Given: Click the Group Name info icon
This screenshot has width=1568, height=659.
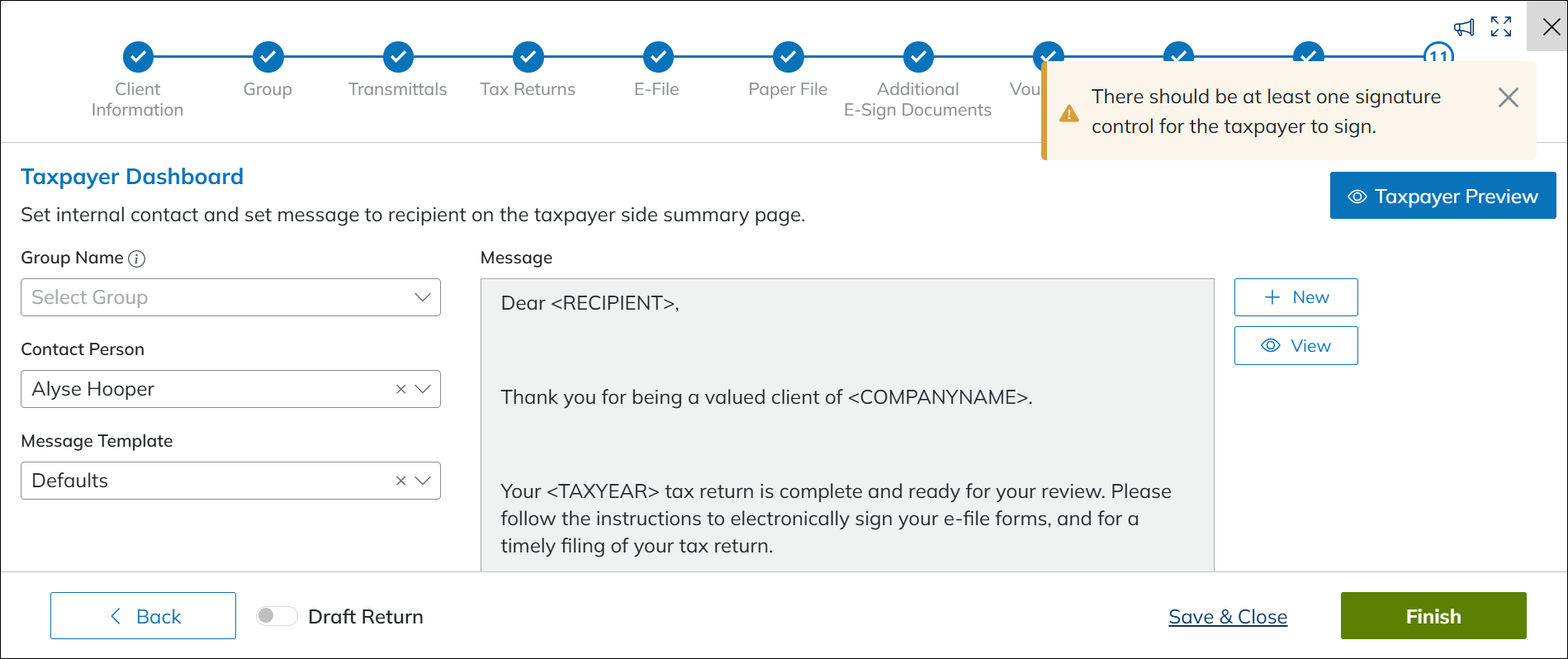Looking at the screenshot, I should coord(137,258).
